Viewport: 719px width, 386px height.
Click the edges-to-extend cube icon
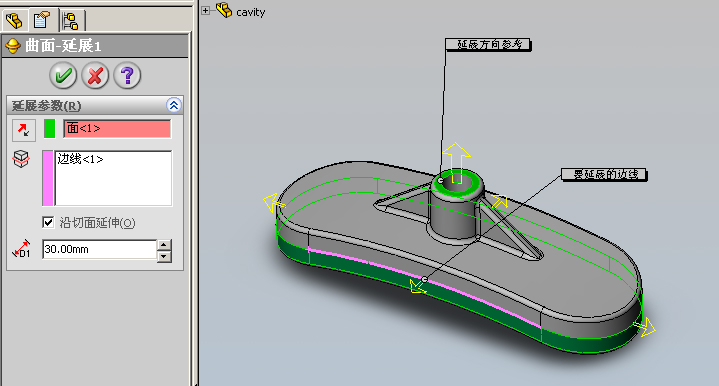coord(22,159)
